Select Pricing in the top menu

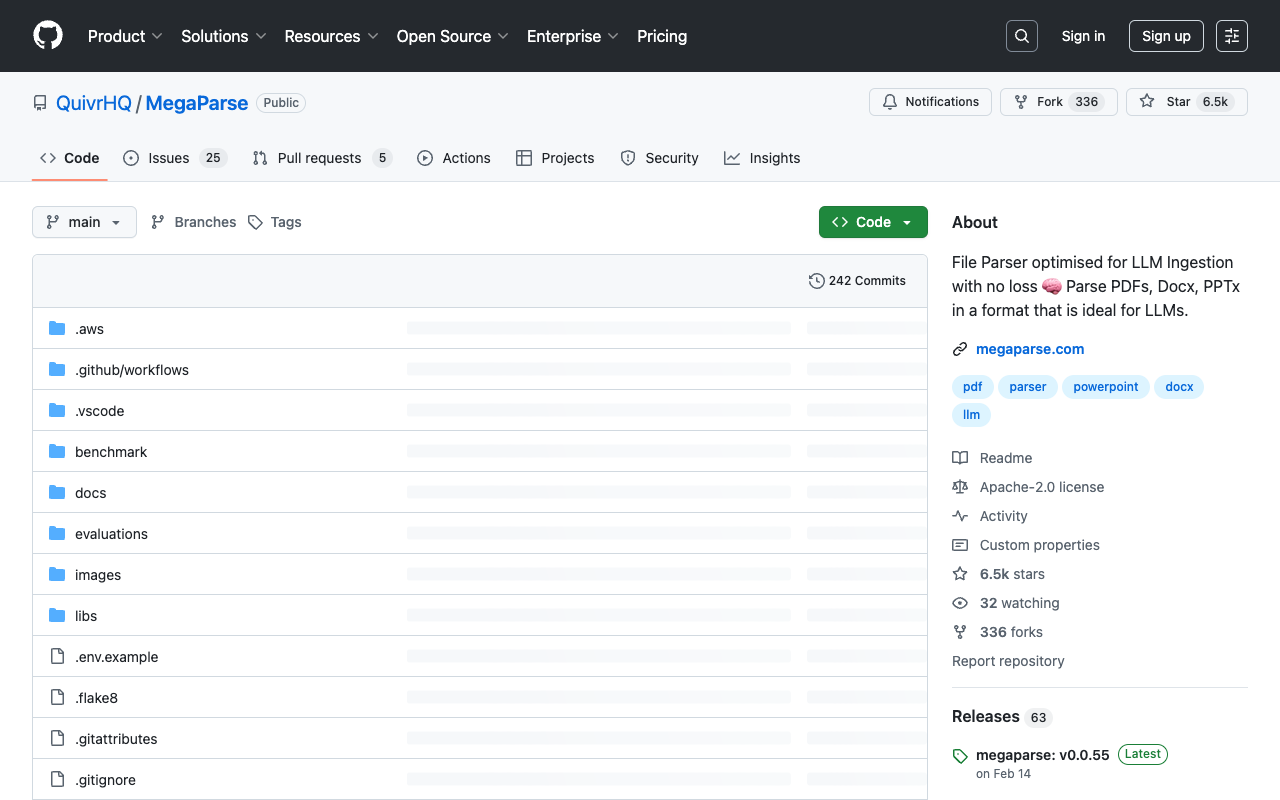[x=661, y=36]
